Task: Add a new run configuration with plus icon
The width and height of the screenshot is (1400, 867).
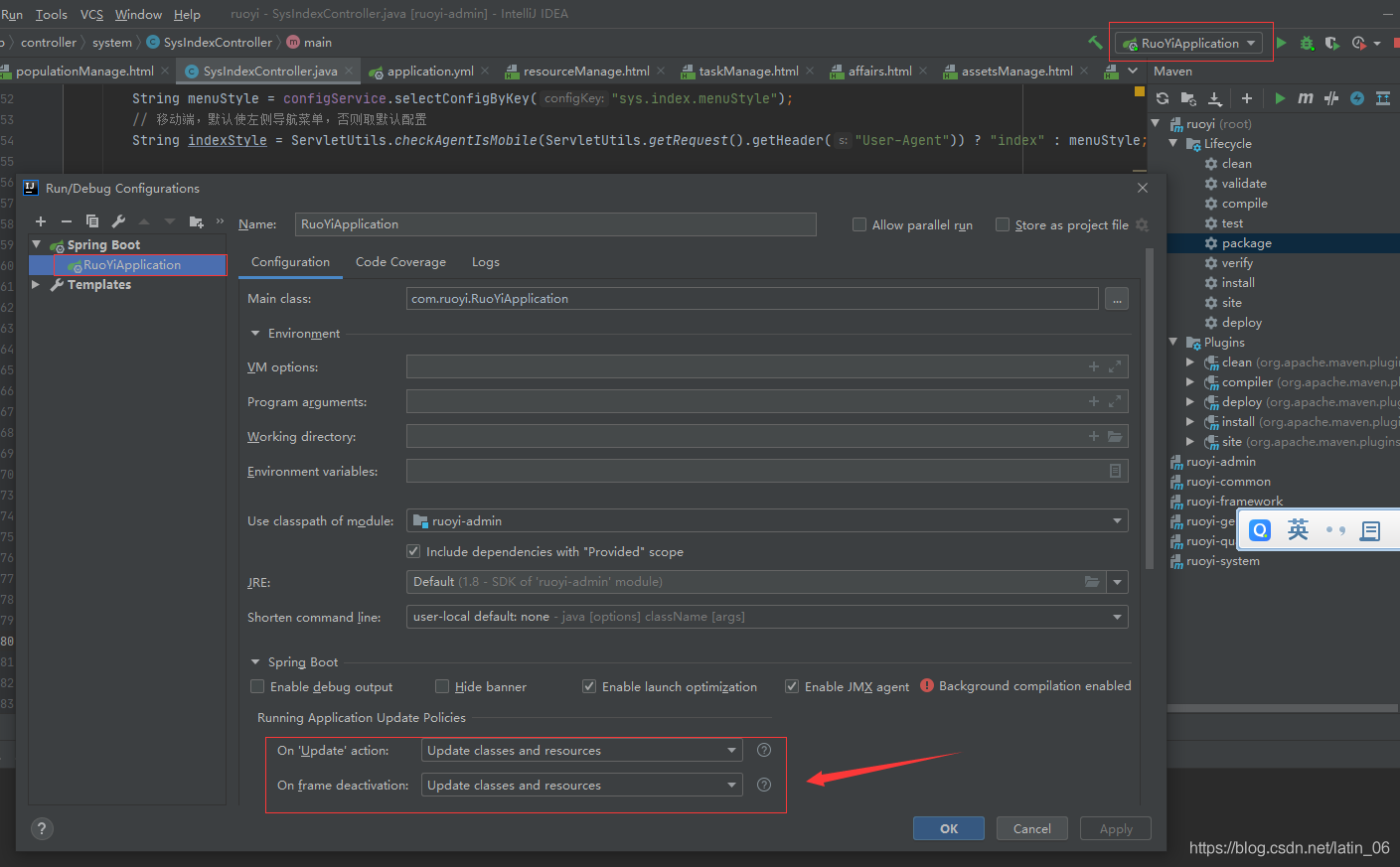Action: [x=40, y=220]
